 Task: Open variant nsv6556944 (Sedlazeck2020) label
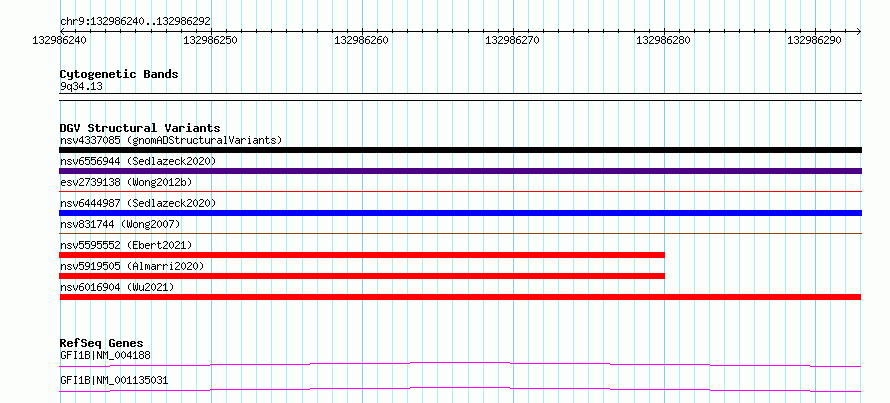(x=138, y=161)
